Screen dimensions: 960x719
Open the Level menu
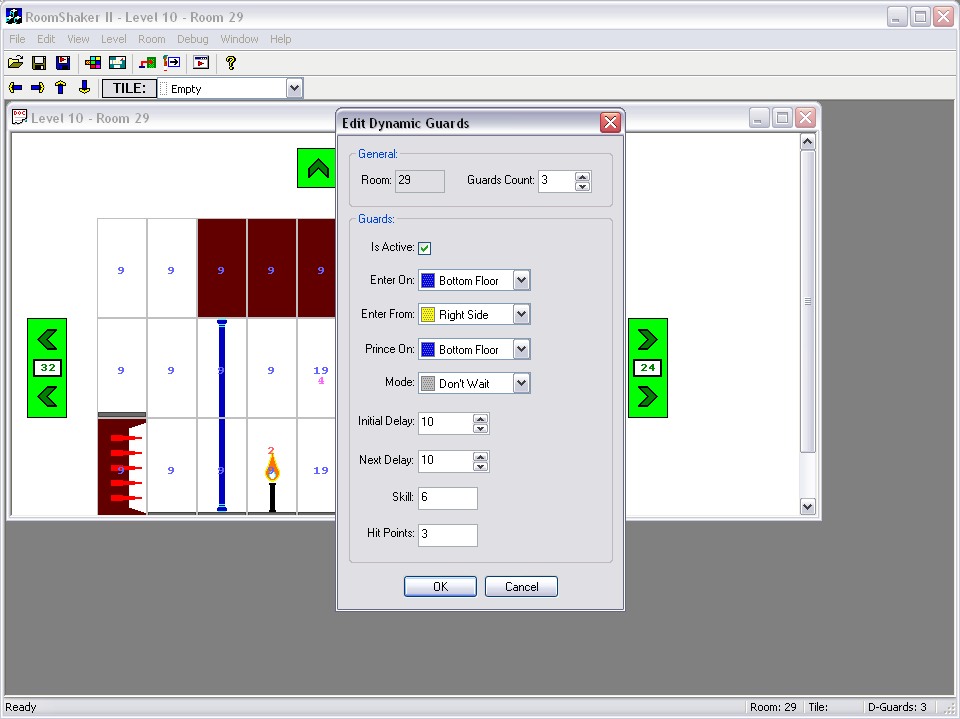point(113,39)
